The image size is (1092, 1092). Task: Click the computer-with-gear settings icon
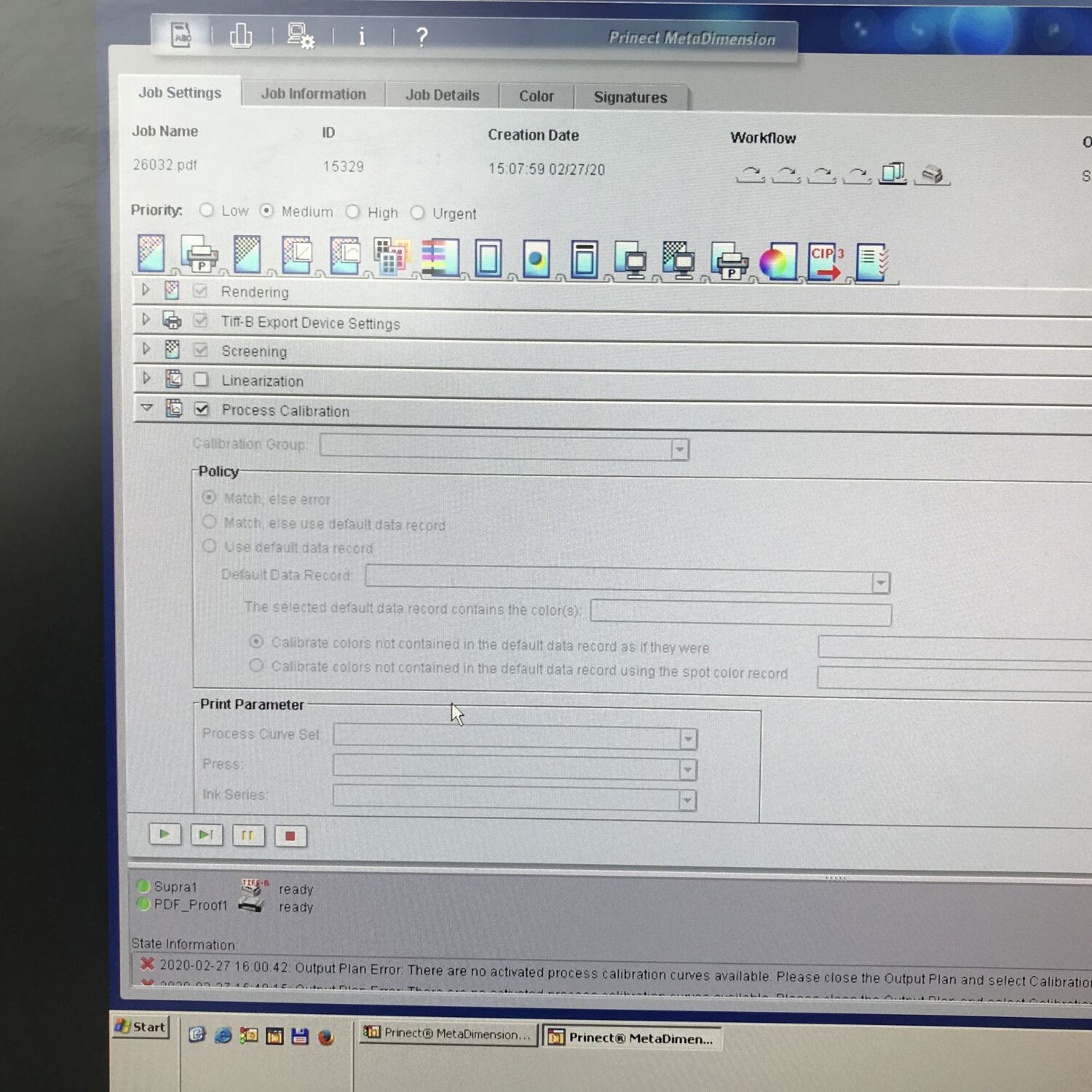(300, 36)
